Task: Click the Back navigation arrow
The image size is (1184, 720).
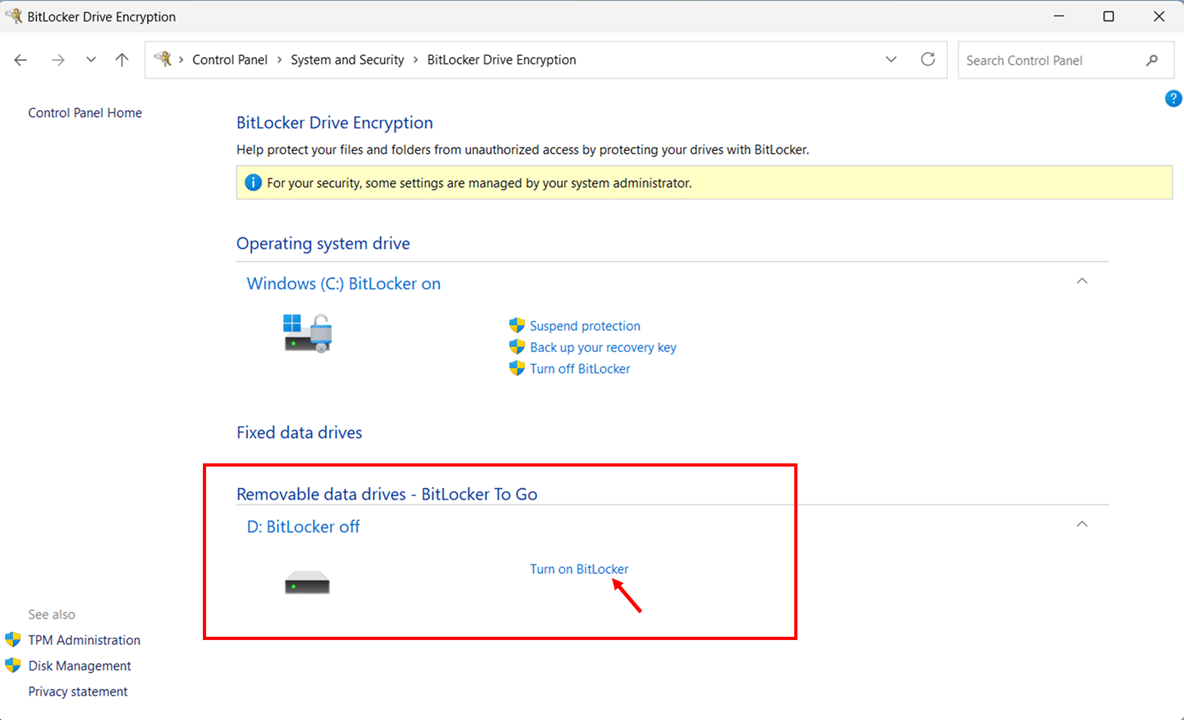Action: (x=21, y=60)
